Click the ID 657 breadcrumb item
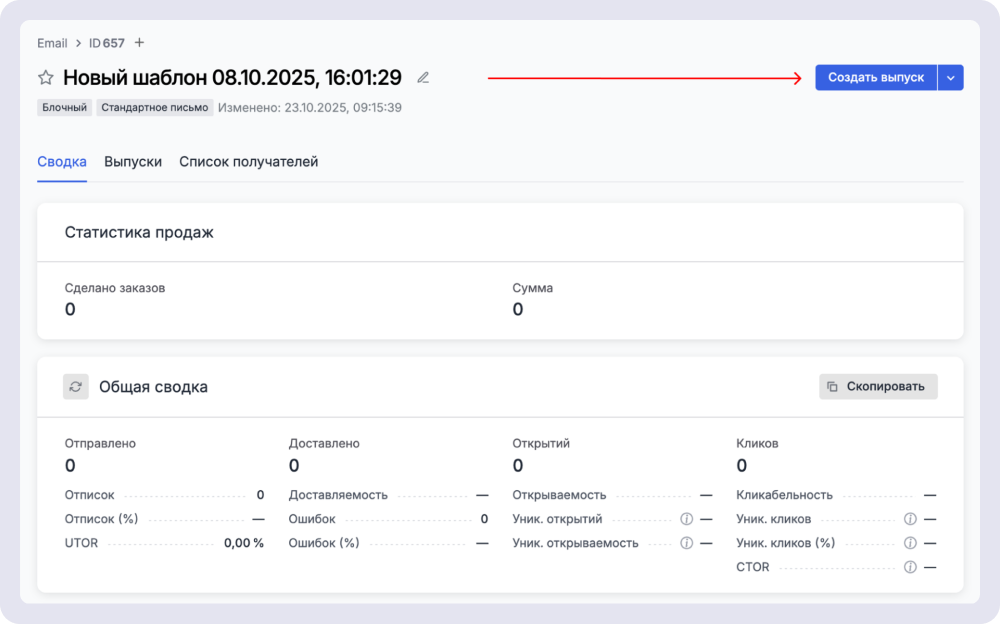1000x624 pixels. pyautogui.click(x=107, y=43)
